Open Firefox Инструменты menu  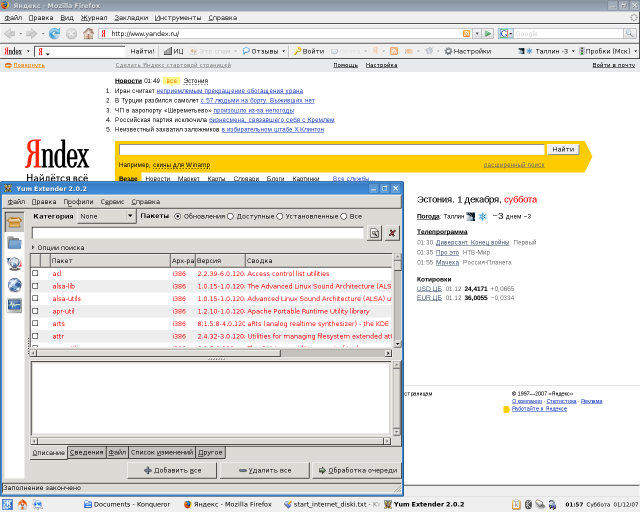point(178,18)
